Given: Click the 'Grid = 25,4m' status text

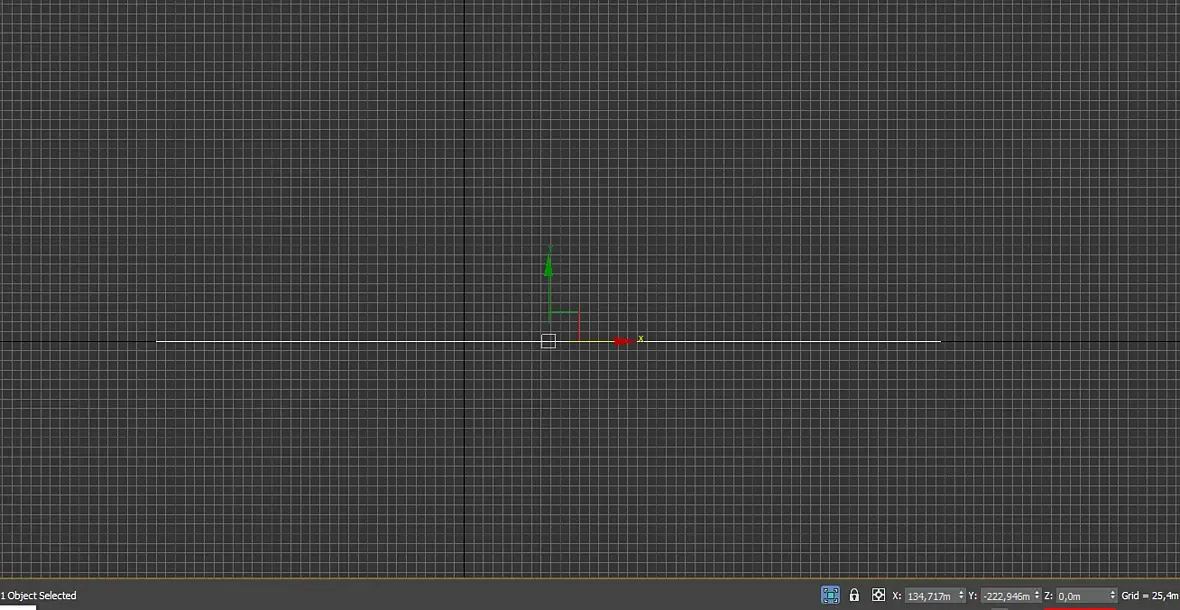Looking at the screenshot, I should click(x=1150, y=596).
